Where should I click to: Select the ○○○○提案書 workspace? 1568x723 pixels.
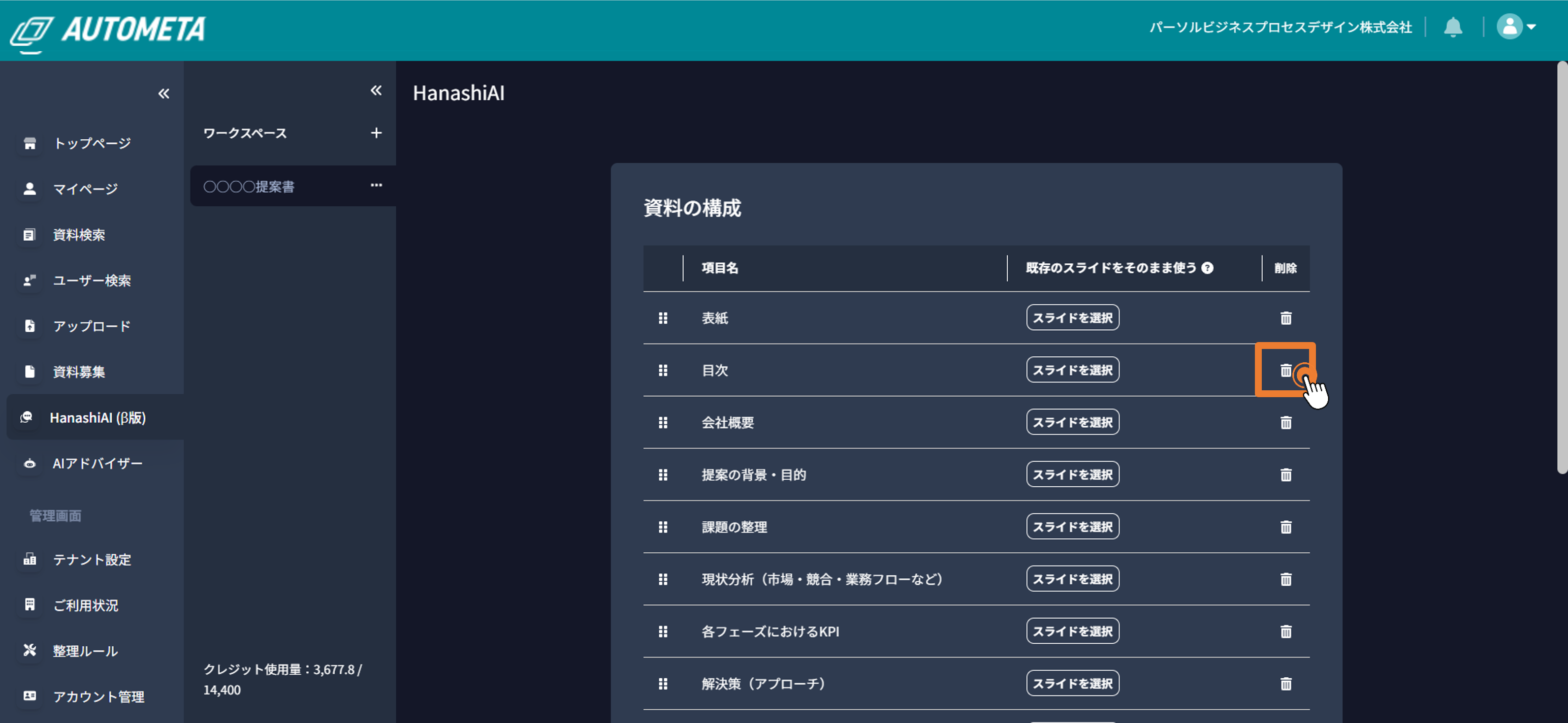(293, 186)
